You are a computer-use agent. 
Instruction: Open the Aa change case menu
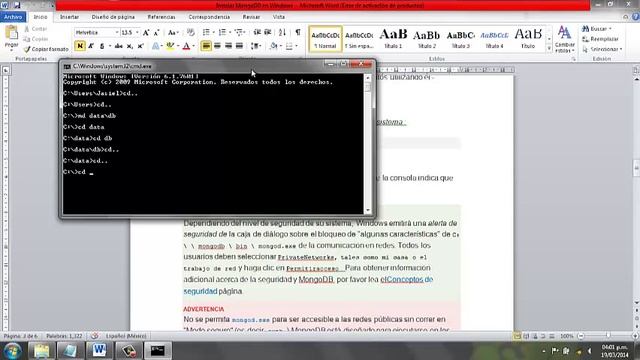click(x=173, y=32)
